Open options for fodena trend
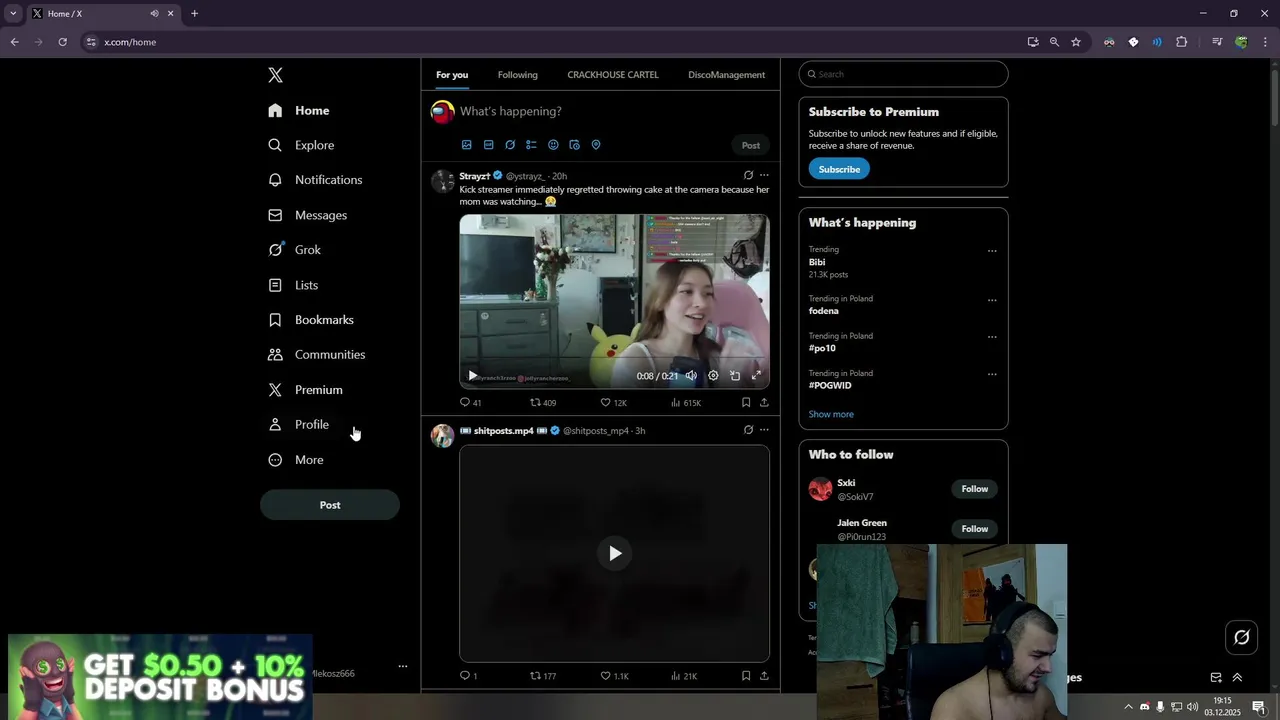Image resolution: width=1280 pixels, height=720 pixels. tap(992, 300)
